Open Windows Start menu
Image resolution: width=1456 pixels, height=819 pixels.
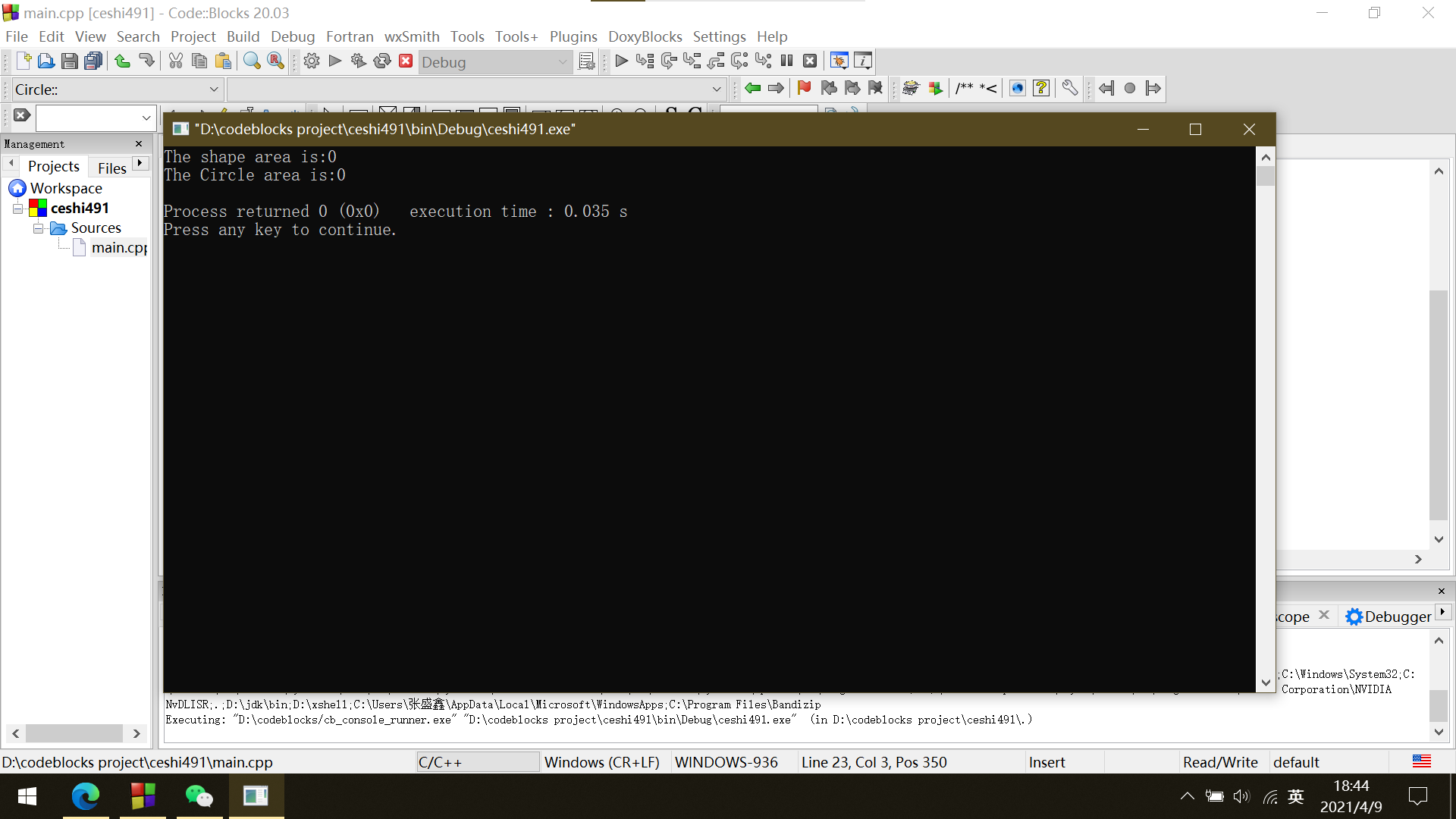(x=27, y=796)
